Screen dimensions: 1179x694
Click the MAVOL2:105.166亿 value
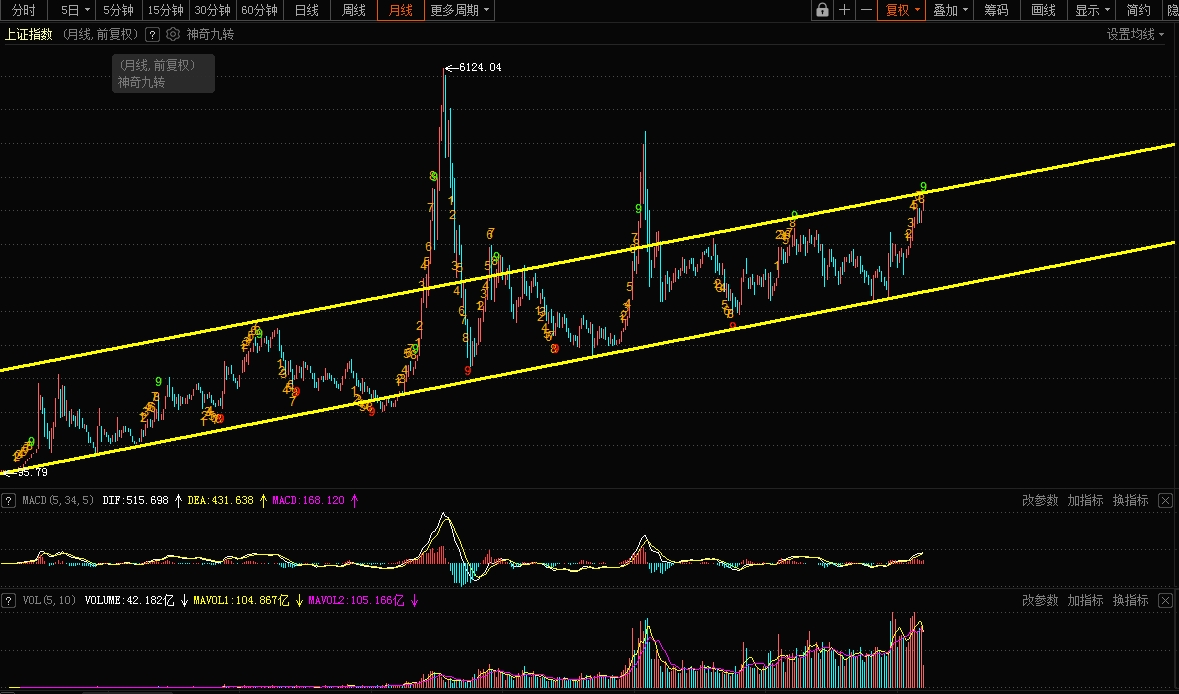[356, 600]
